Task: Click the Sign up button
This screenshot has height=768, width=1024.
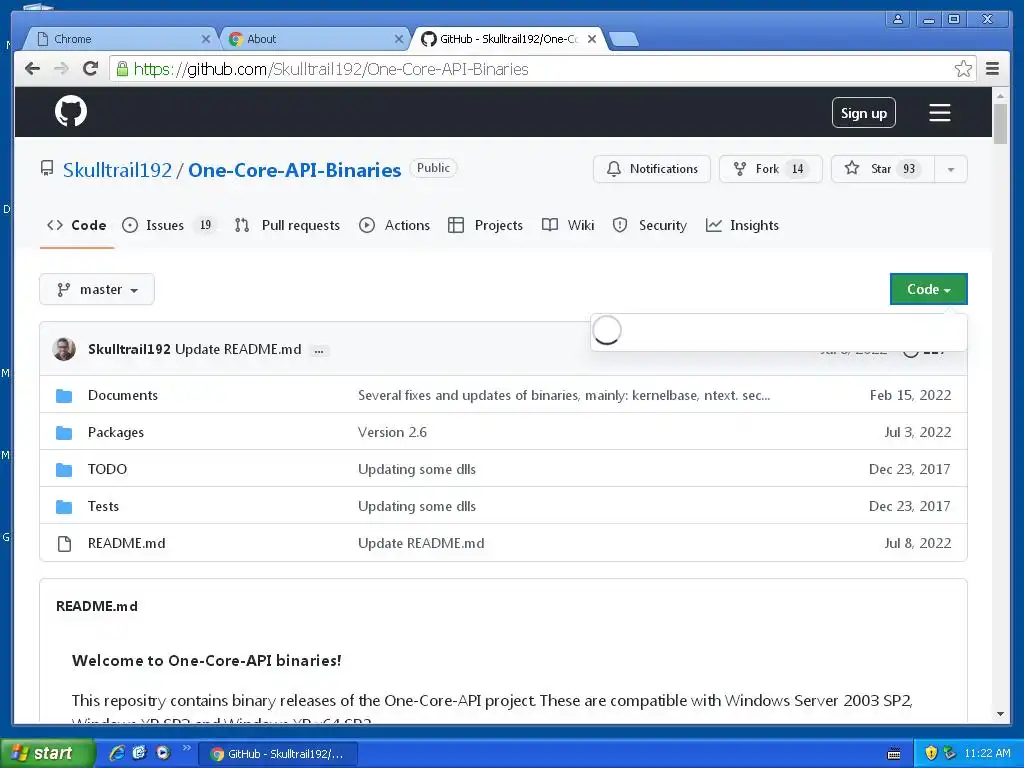Action: 863,113
